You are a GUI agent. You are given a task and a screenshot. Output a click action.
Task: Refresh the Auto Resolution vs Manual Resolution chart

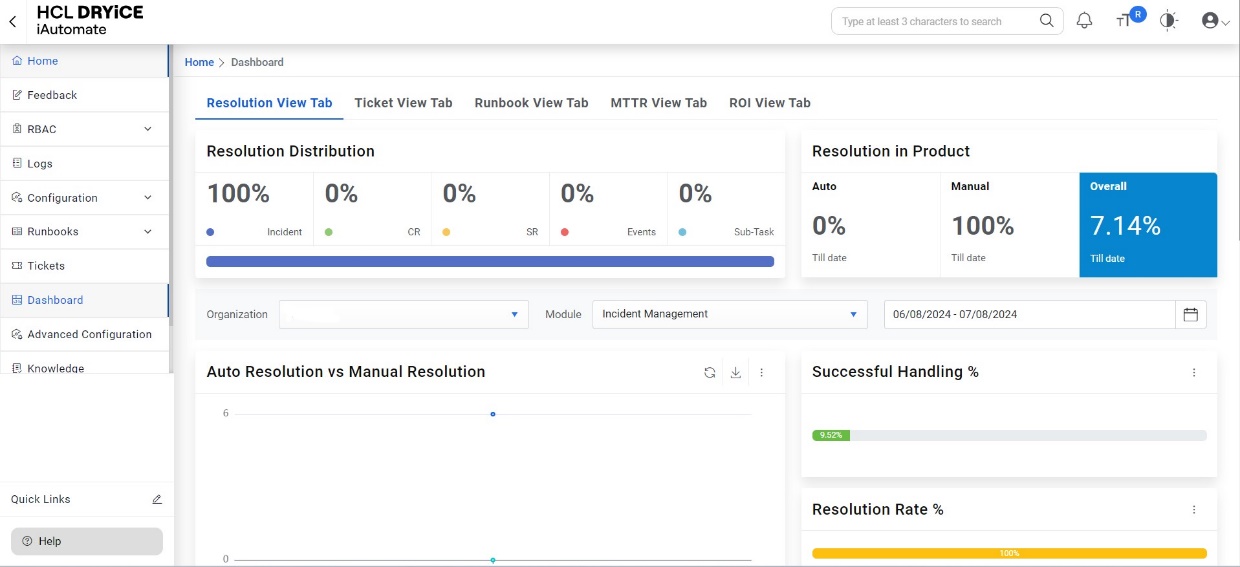[709, 372]
